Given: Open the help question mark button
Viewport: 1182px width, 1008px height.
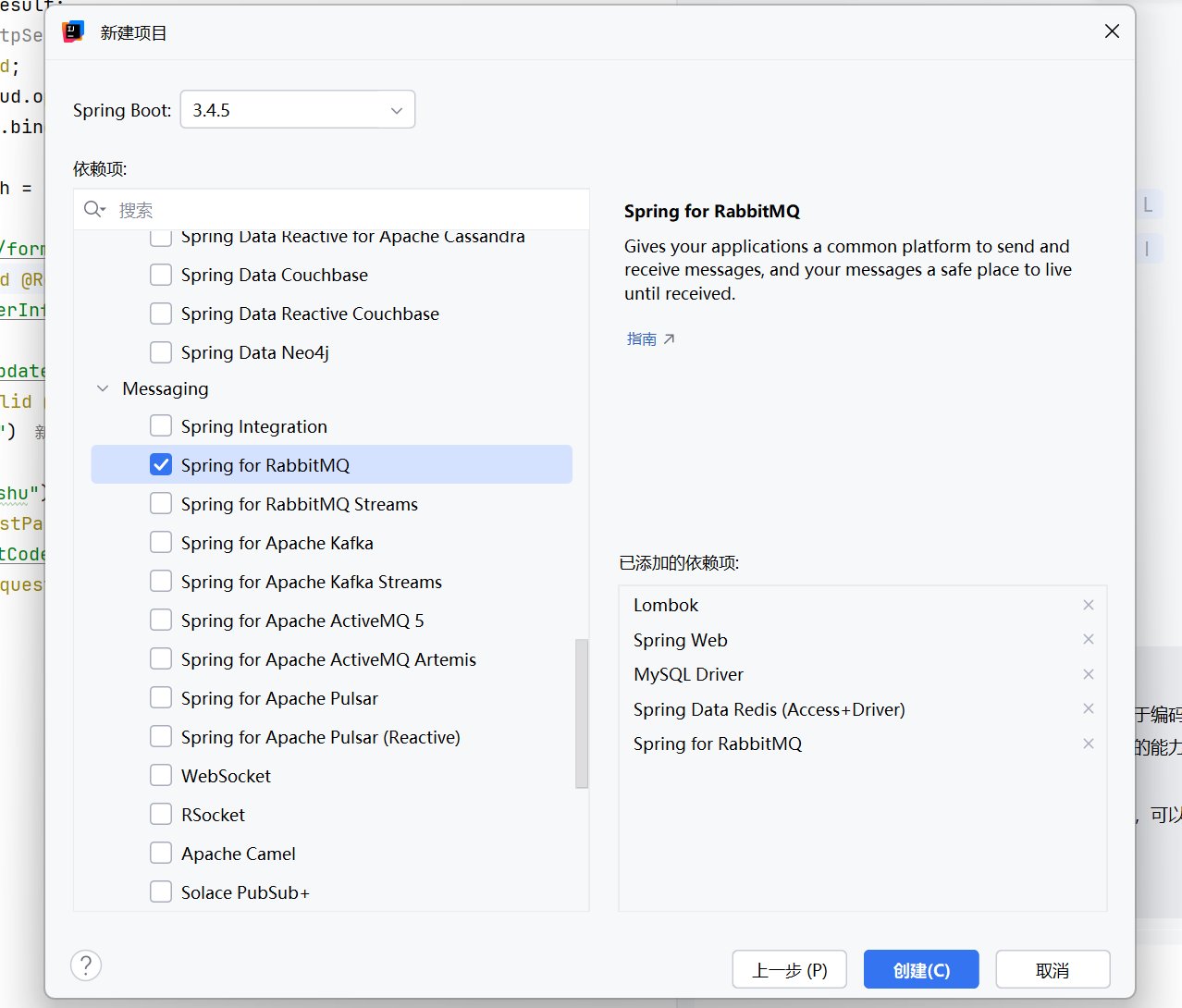Looking at the screenshot, I should point(86,965).
